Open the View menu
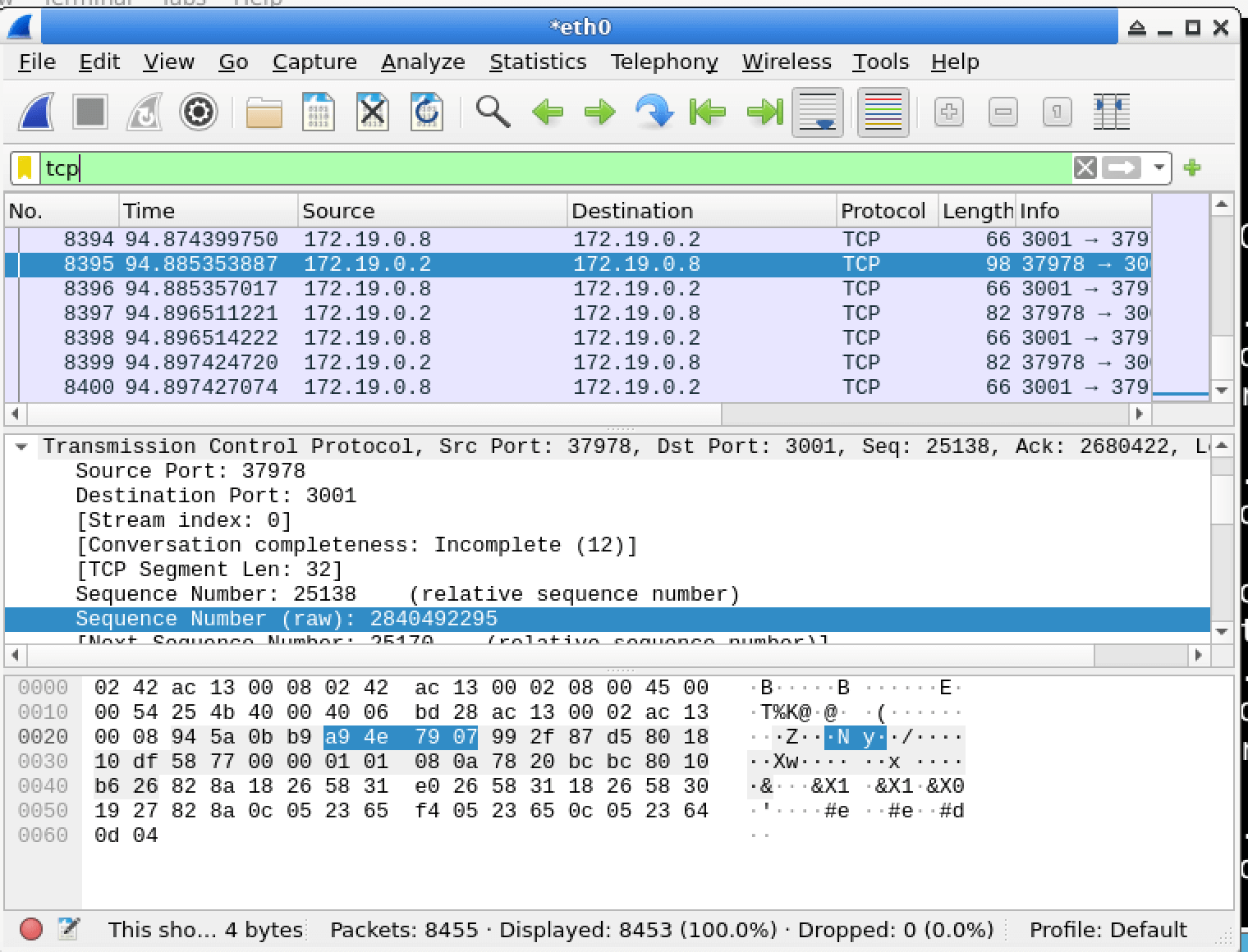1248x952 pixels. [168, 62]
